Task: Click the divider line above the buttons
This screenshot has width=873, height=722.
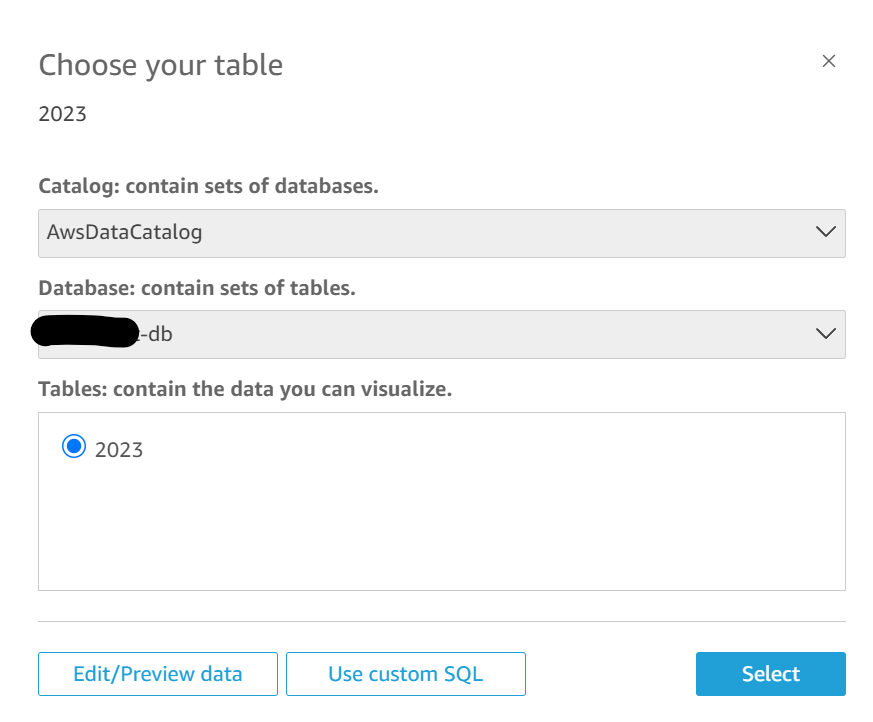Action: 441,621
